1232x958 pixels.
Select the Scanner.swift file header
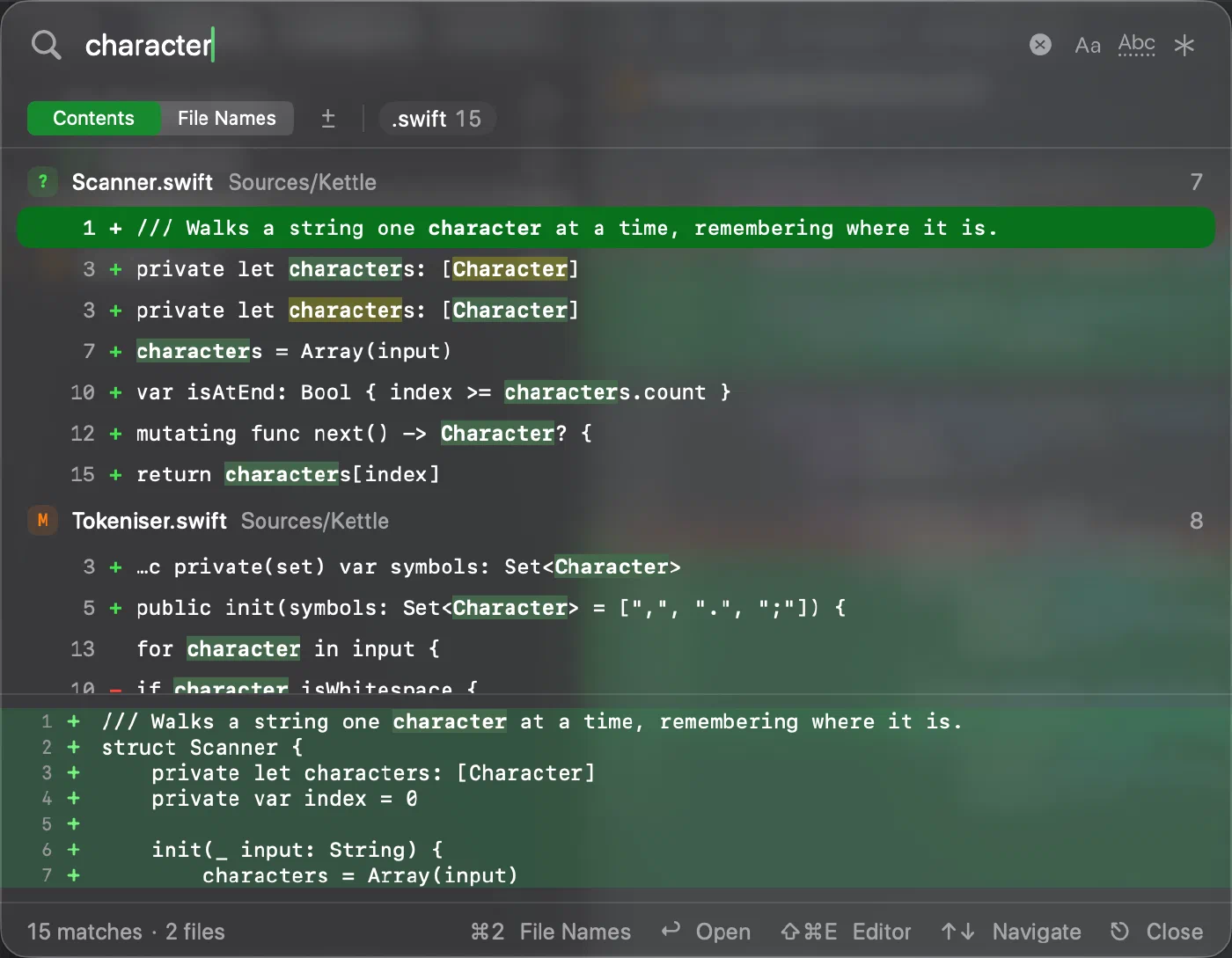coord(616,182)
